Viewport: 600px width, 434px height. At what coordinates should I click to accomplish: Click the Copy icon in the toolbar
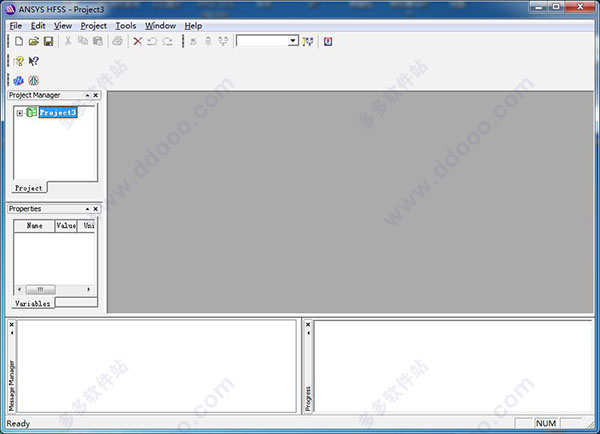point(83,41)
